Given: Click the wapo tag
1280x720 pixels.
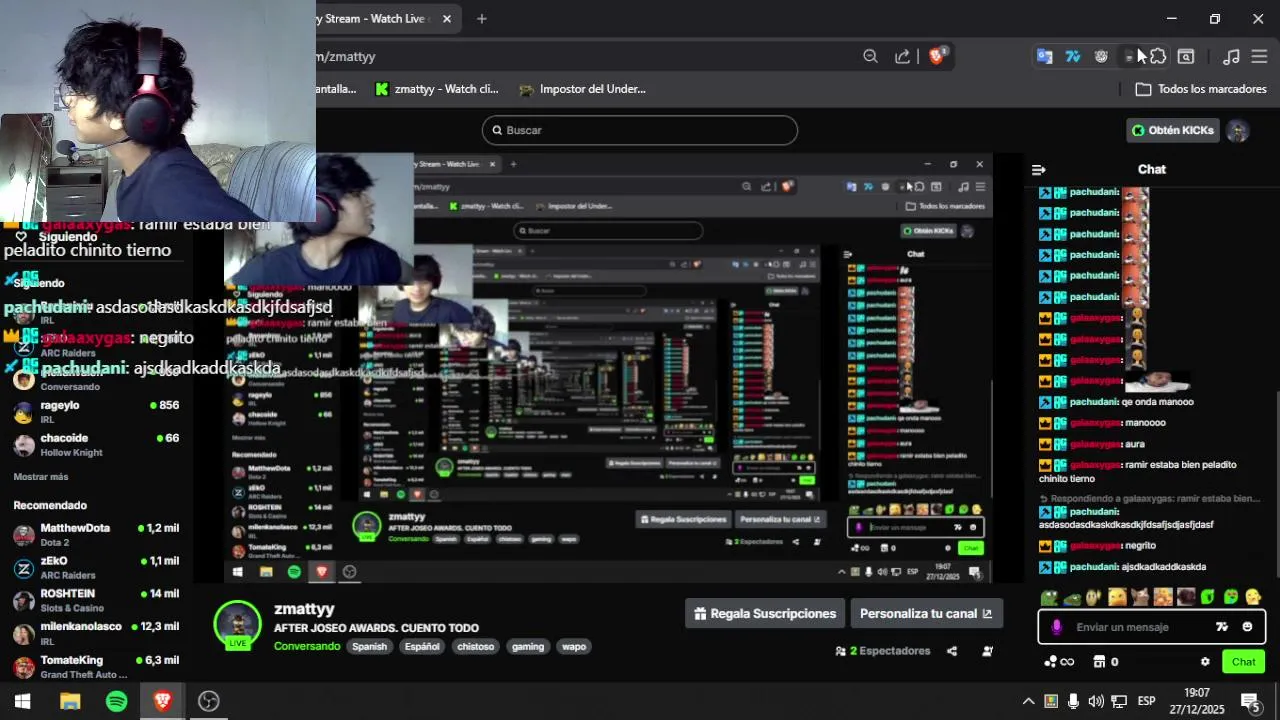Looking at the screenshot, I should [x=574, y=646].
